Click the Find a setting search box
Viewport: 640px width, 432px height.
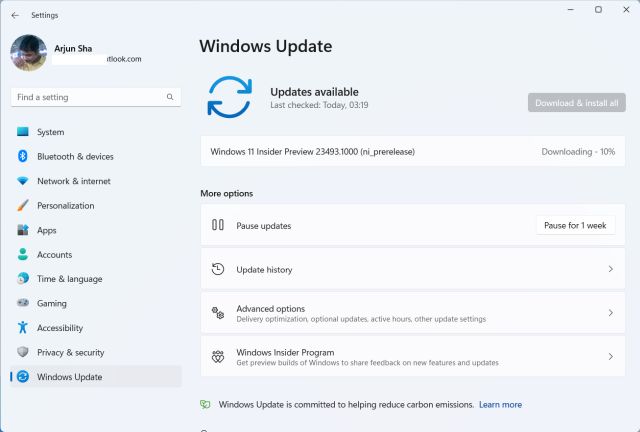click(88, 97)
